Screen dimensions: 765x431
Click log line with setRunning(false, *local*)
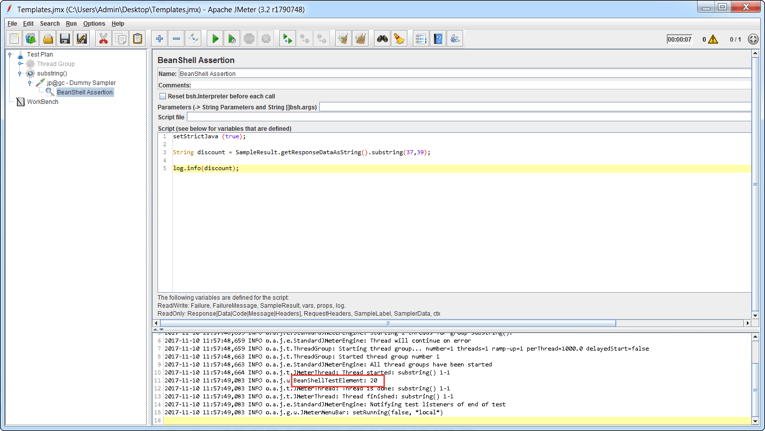pyautogui.click(x=304, y=412)
